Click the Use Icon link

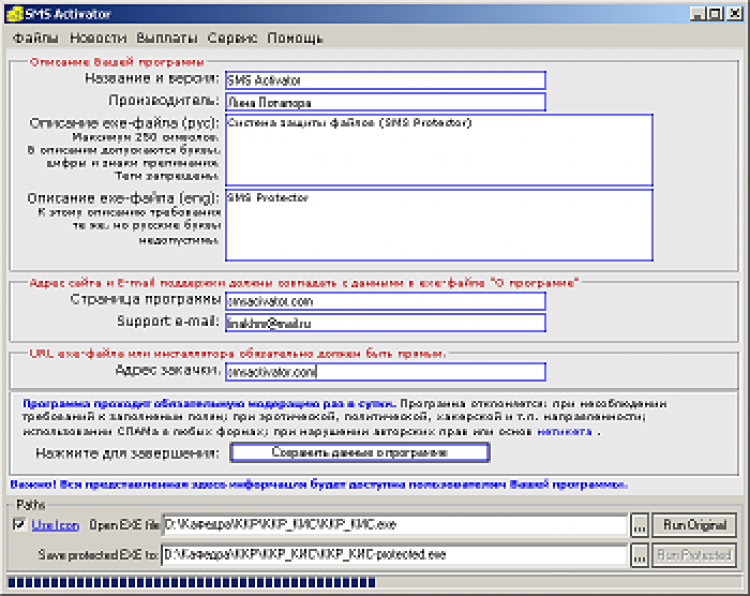pos(55,525)
